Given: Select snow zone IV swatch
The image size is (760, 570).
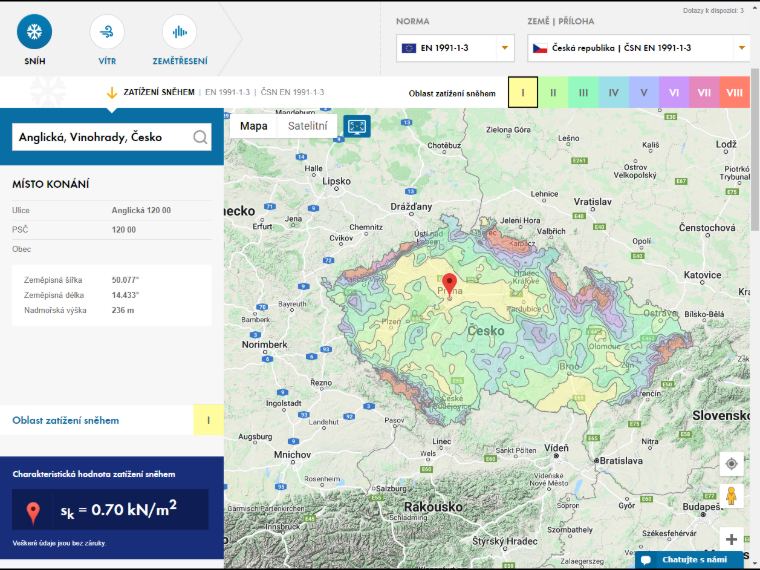Looking at the screenshot, I should 614,92.
